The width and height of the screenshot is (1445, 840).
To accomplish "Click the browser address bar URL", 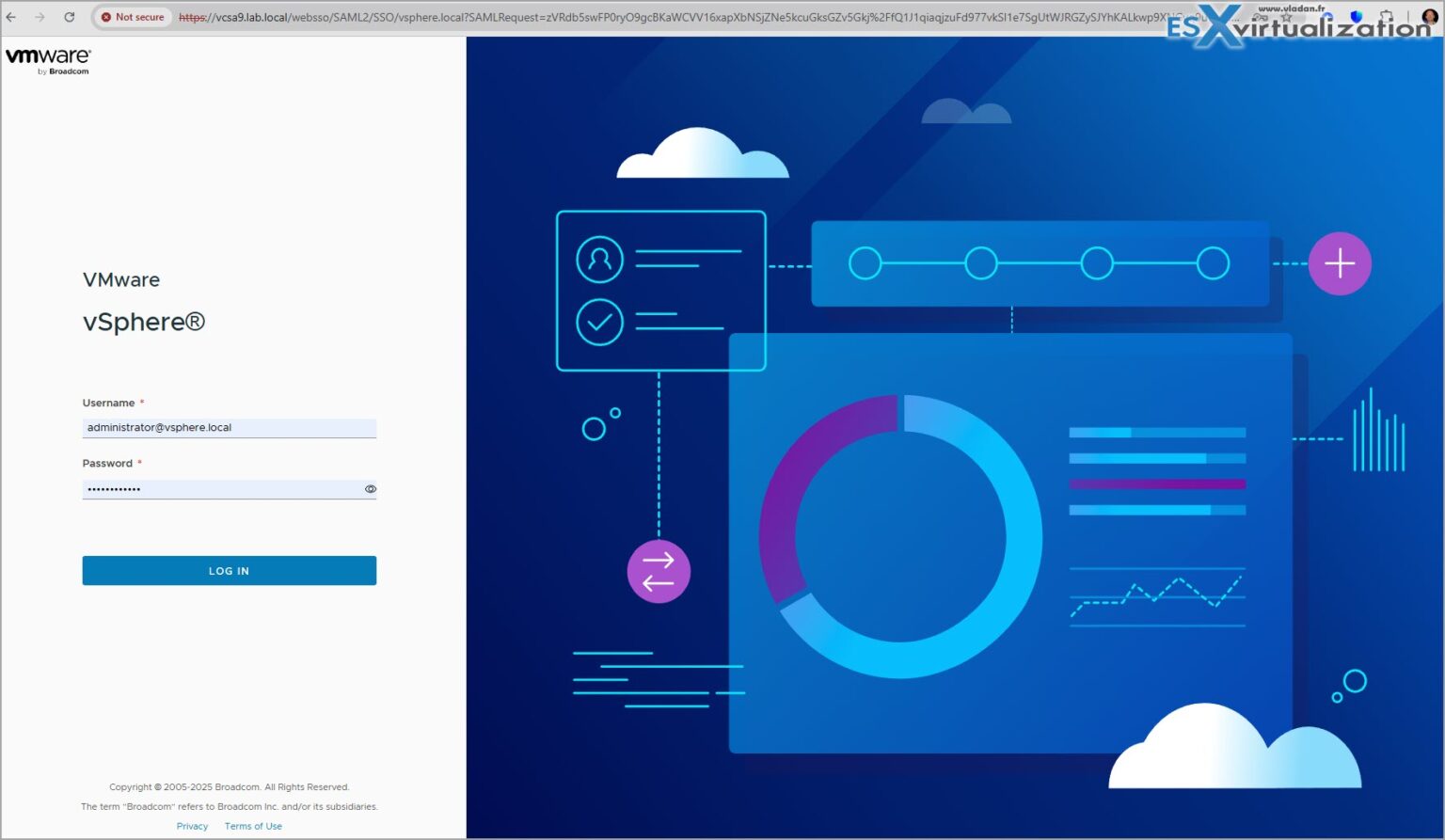I will [x=470, y=16].
